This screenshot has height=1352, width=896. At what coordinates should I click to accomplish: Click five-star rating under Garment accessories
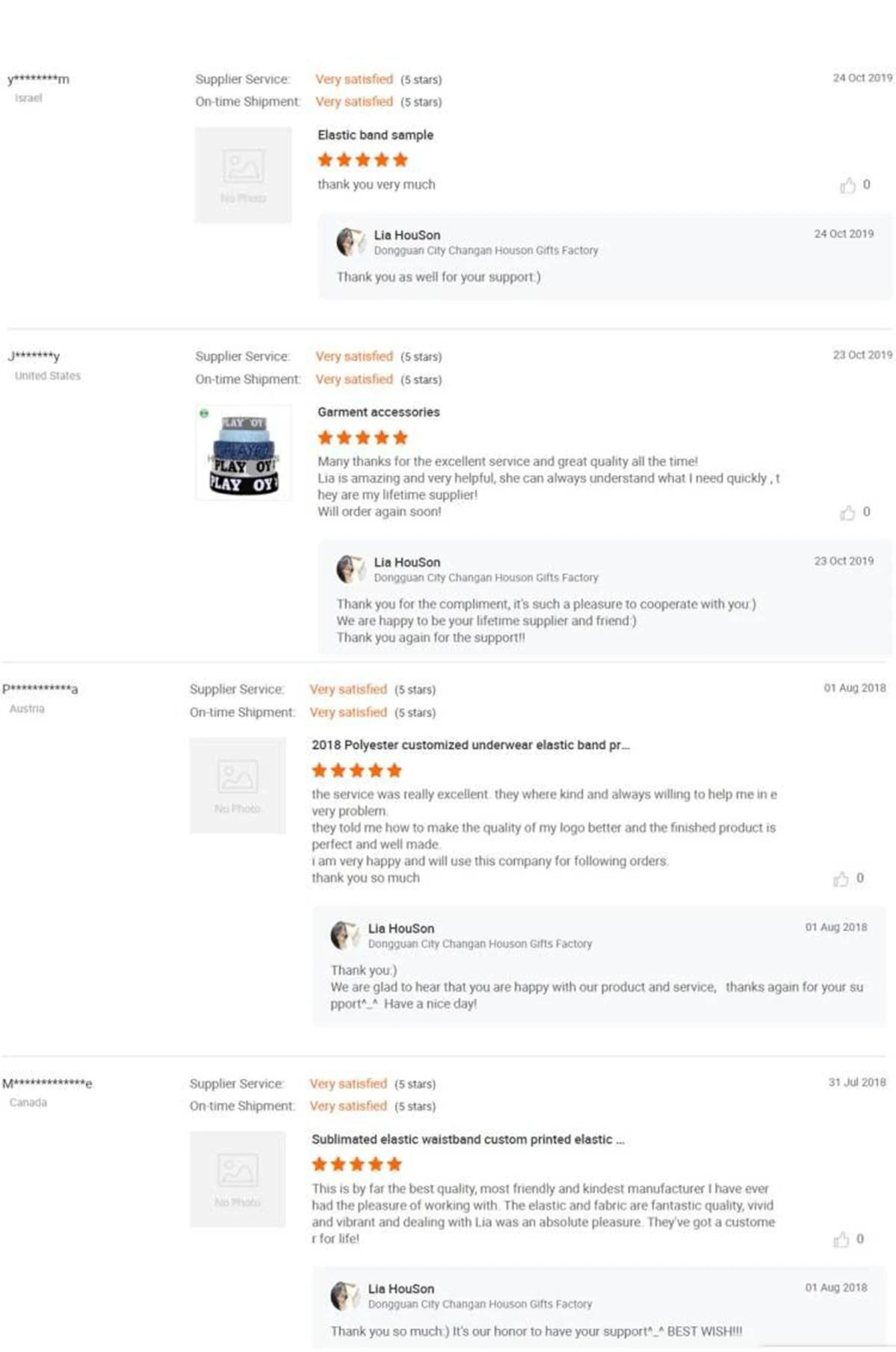coord(362,438)
